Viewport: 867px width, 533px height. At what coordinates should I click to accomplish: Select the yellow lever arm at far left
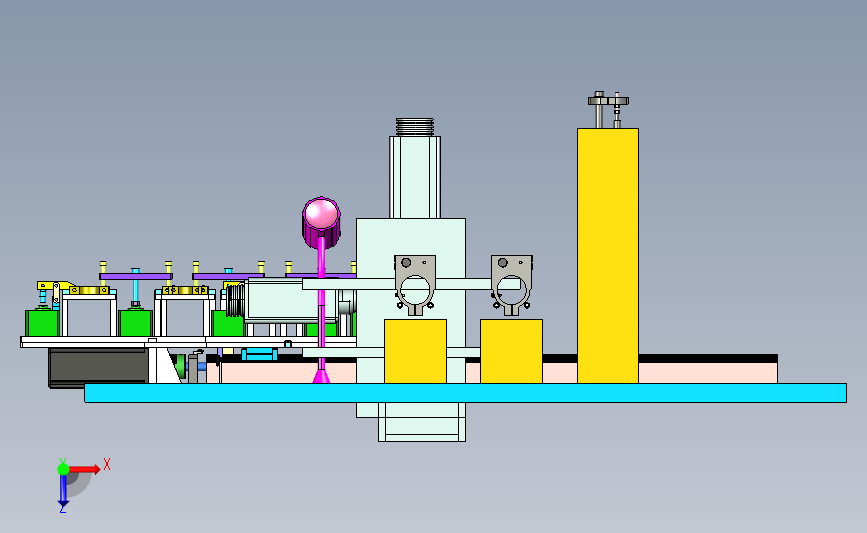point(54,286)
